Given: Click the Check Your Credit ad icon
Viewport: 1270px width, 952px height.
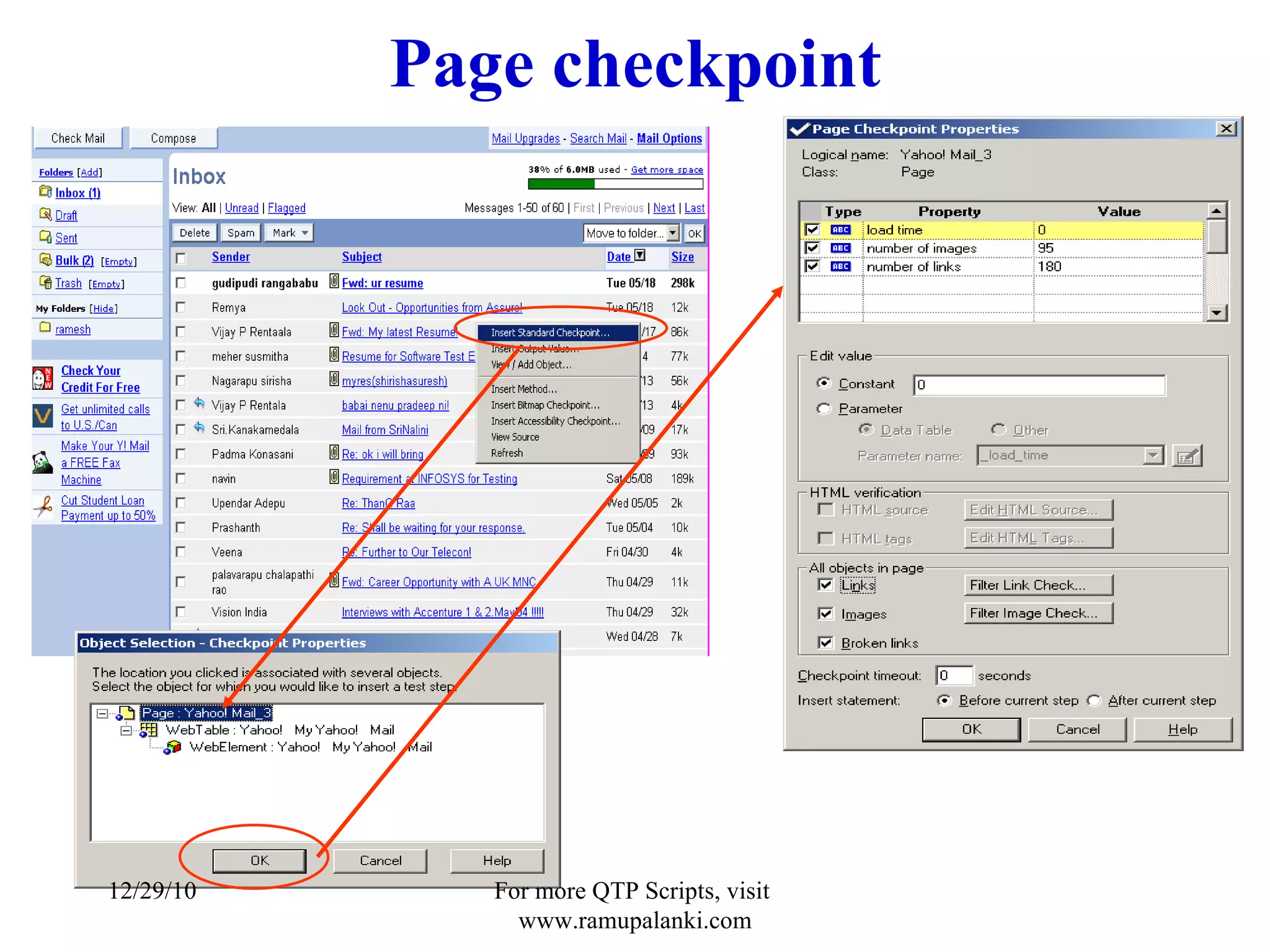Looking at the screenshot, I should 42,378.
